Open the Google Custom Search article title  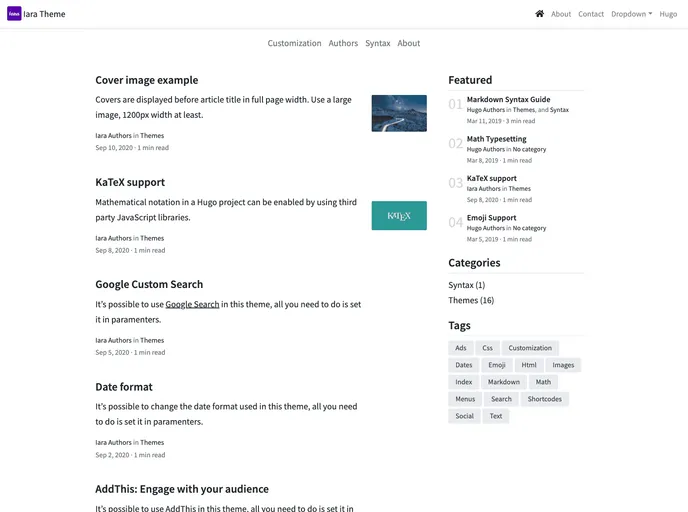point(149,284)
